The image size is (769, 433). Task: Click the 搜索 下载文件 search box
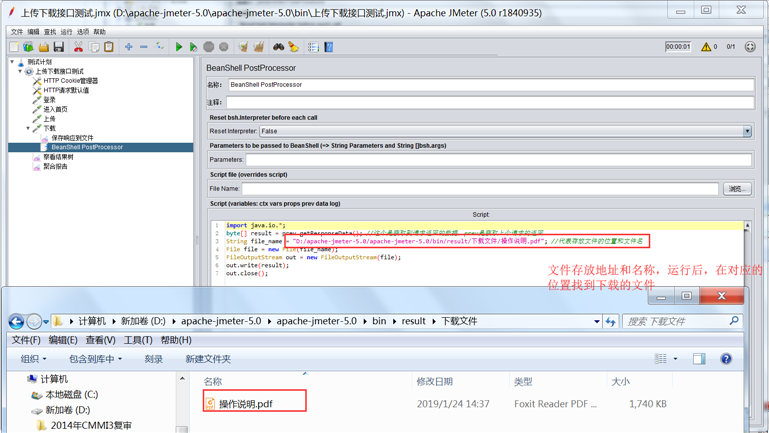[x=682, y=322]
